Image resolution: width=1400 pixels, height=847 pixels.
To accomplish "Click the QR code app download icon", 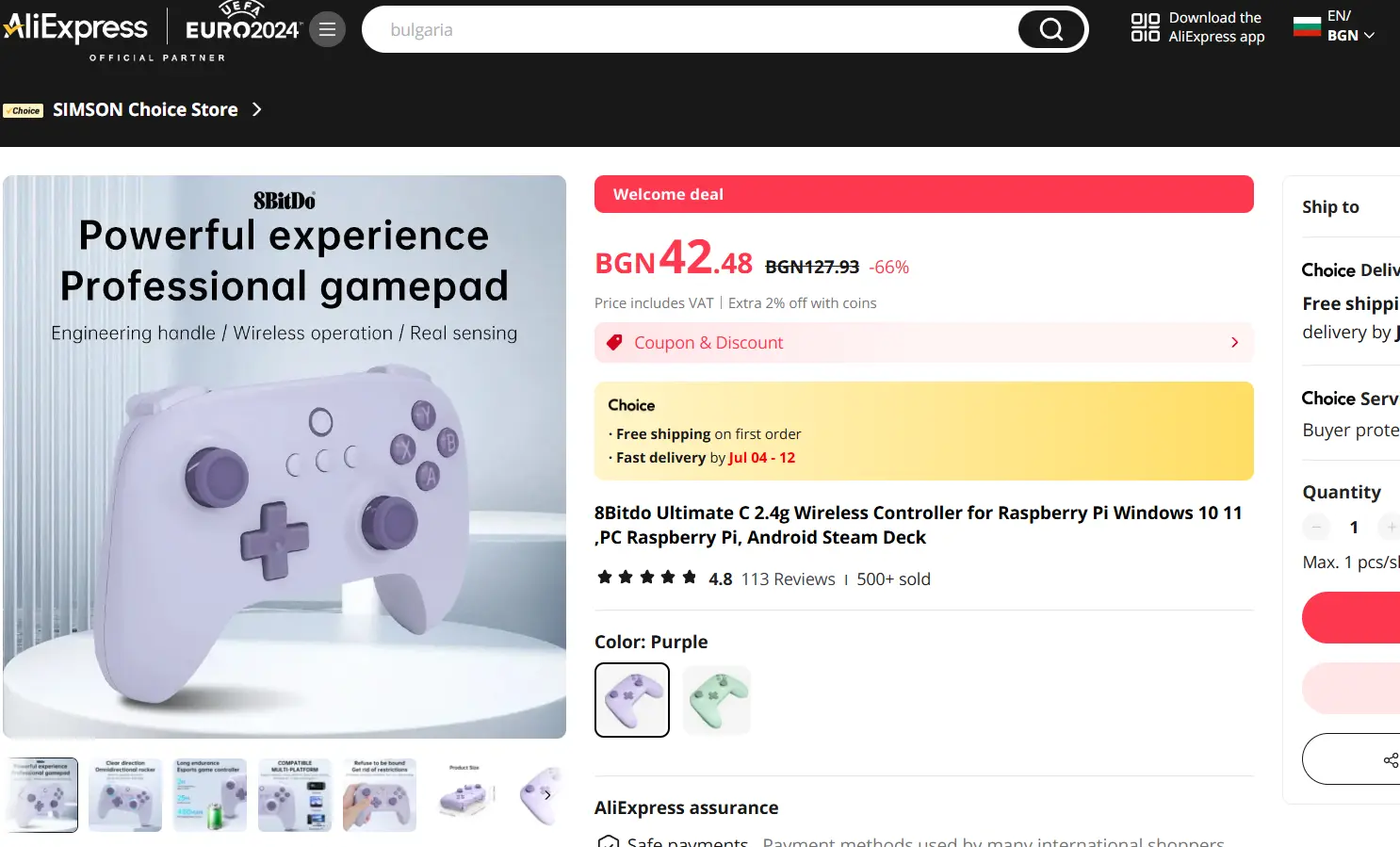I will point(1145,27).
